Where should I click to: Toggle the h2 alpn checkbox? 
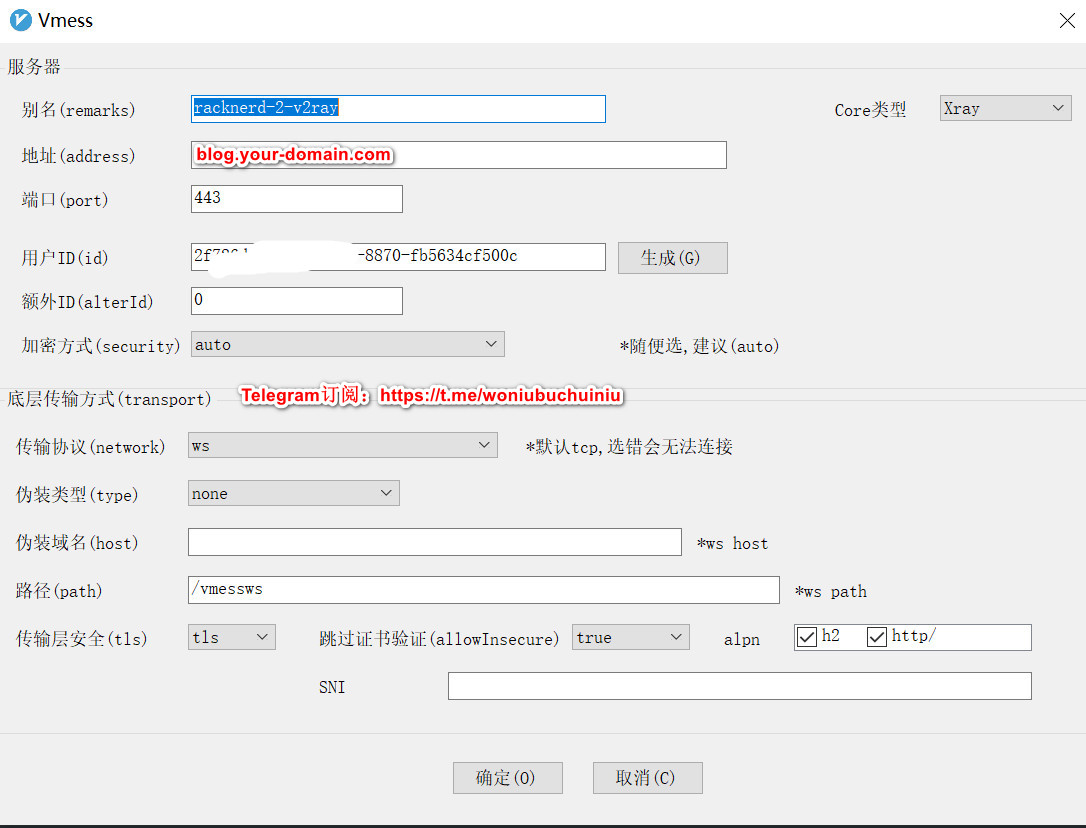(808, 637)
